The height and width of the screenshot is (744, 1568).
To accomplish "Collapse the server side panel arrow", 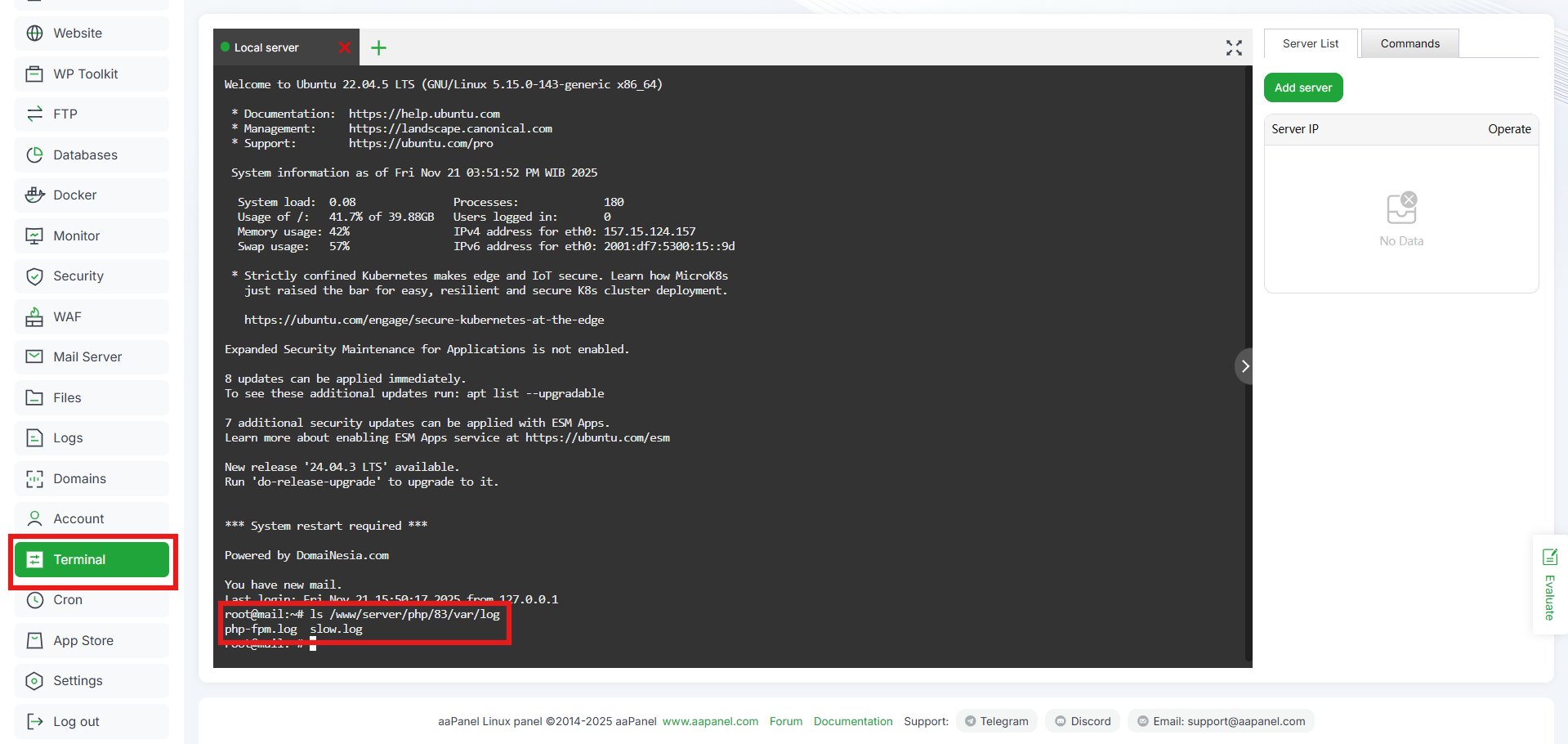I will tap(1244, 366).
